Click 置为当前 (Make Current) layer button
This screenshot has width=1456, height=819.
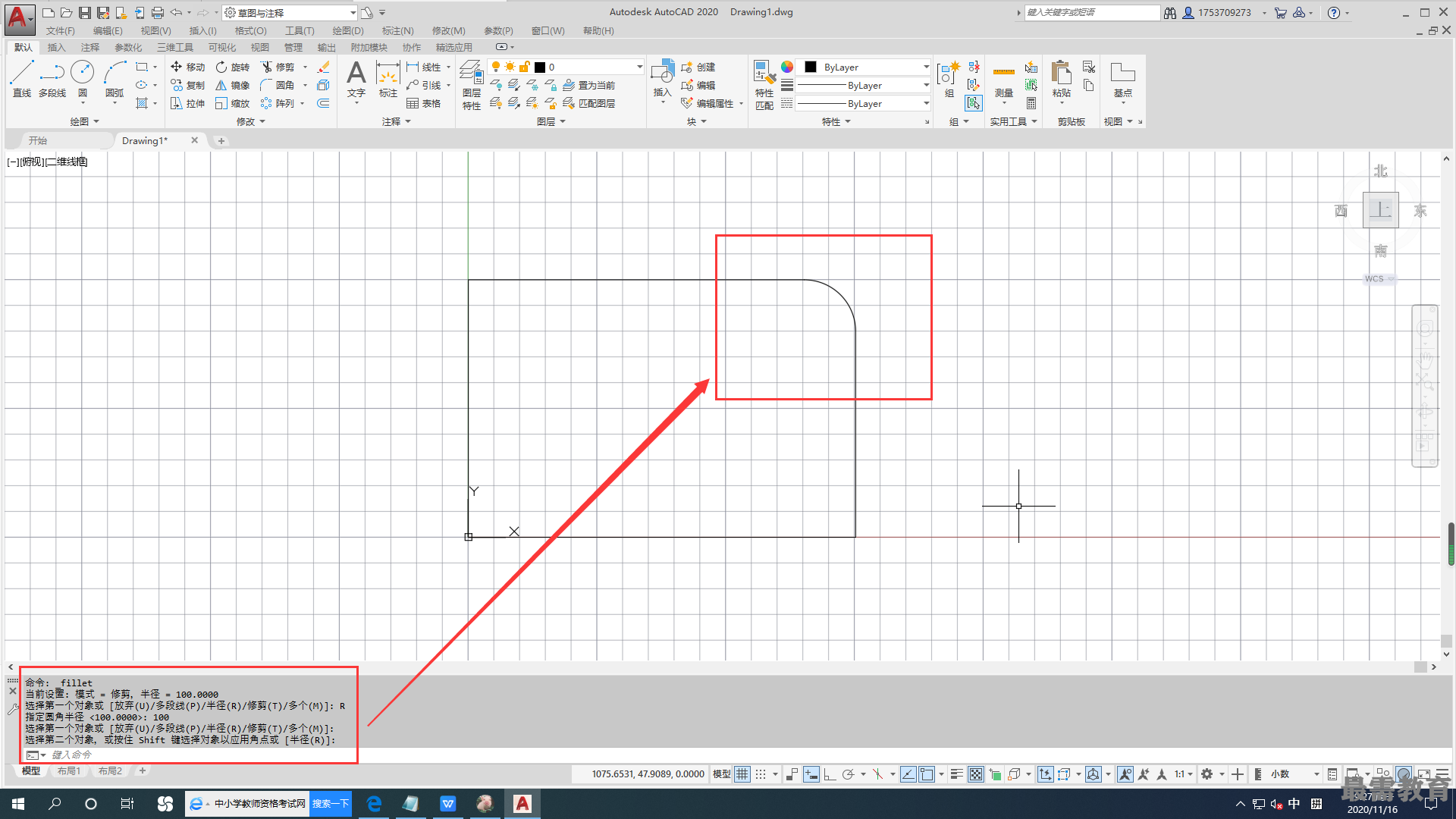tap(588, 85)
